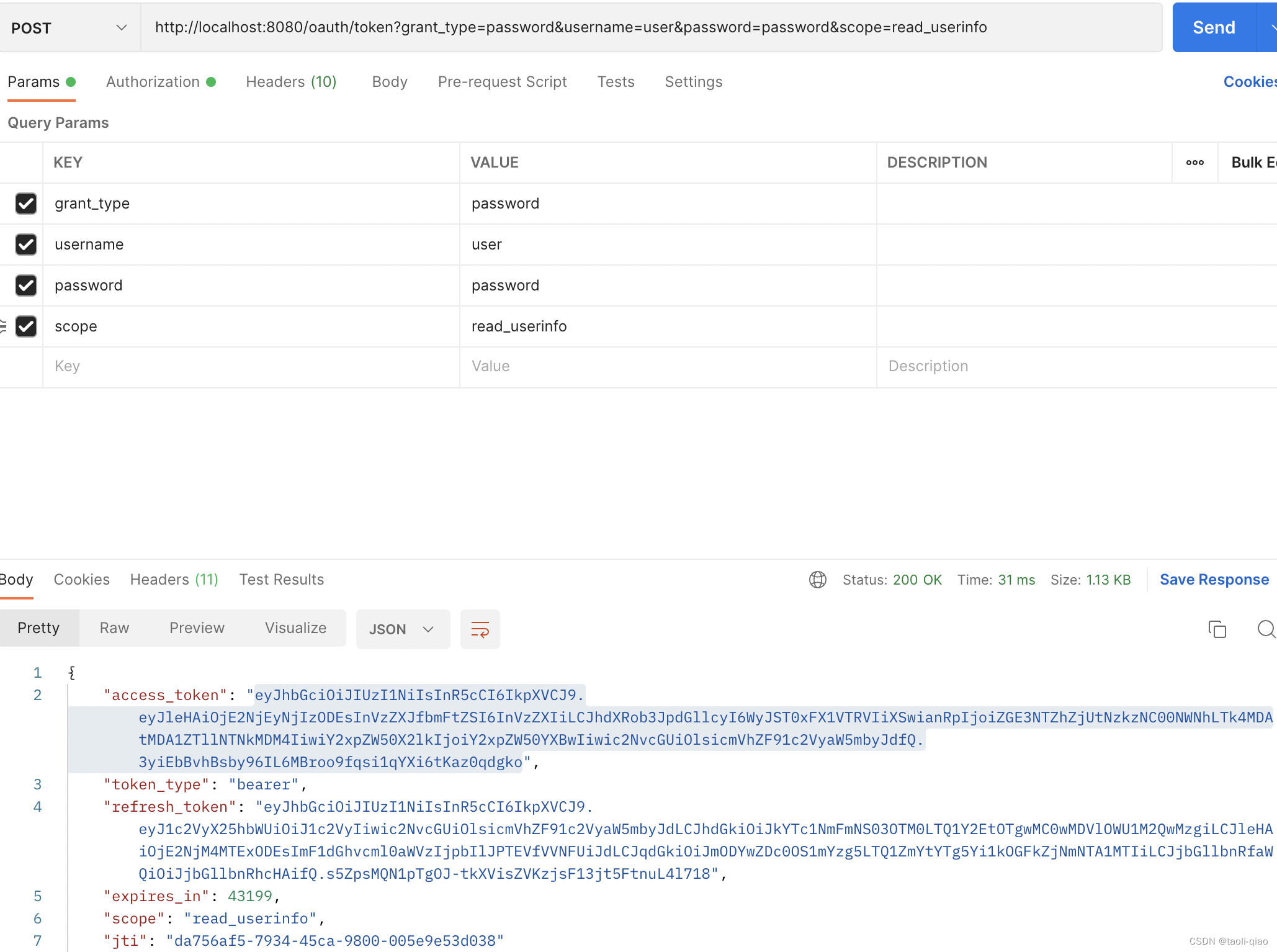Viewport: 1277px width, 952px height.
Task: Click the search response icon
Action: [1266, 629]
